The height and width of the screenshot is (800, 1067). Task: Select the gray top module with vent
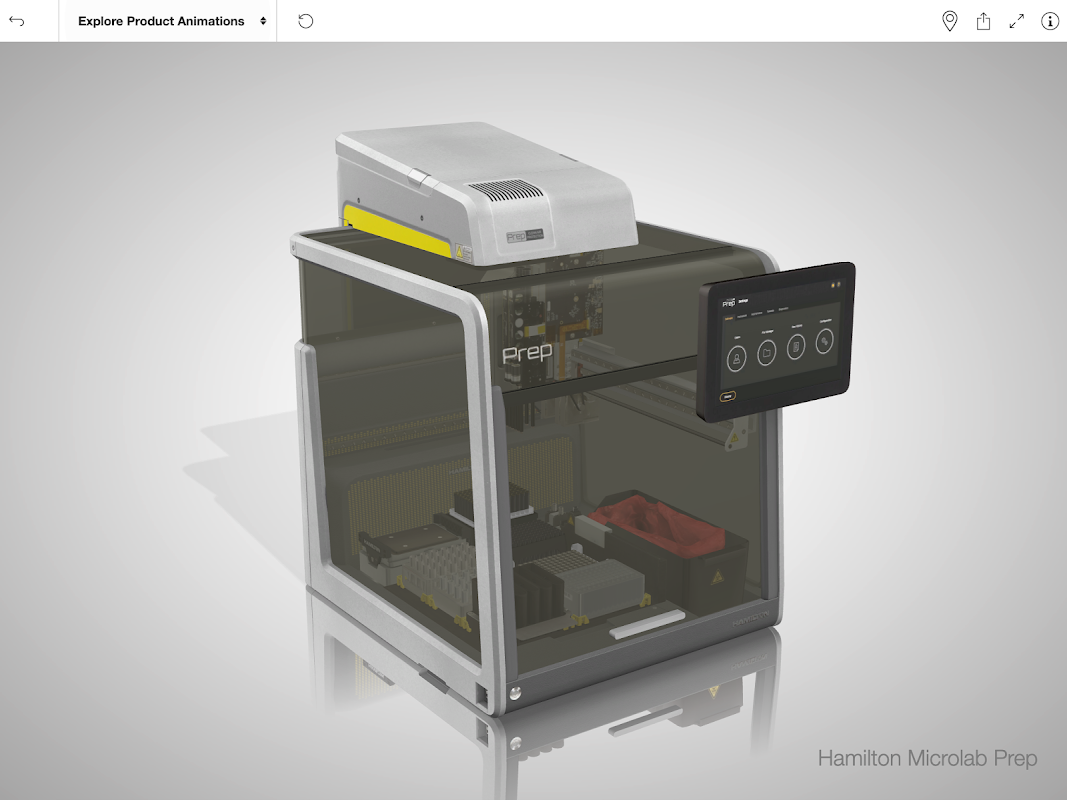487,194
